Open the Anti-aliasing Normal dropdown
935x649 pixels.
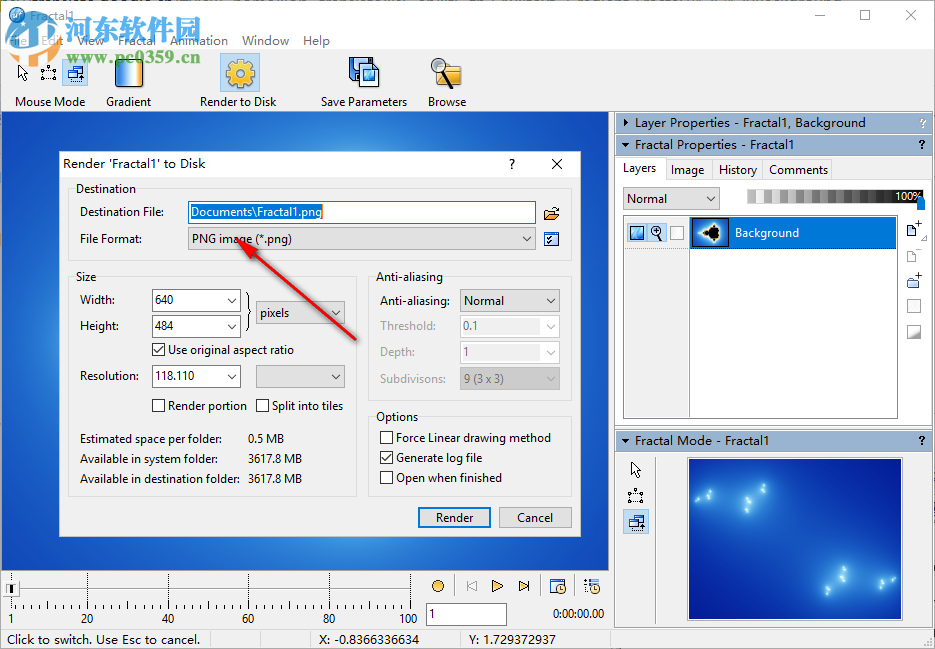pyautogui.click(x=510, y=301)
